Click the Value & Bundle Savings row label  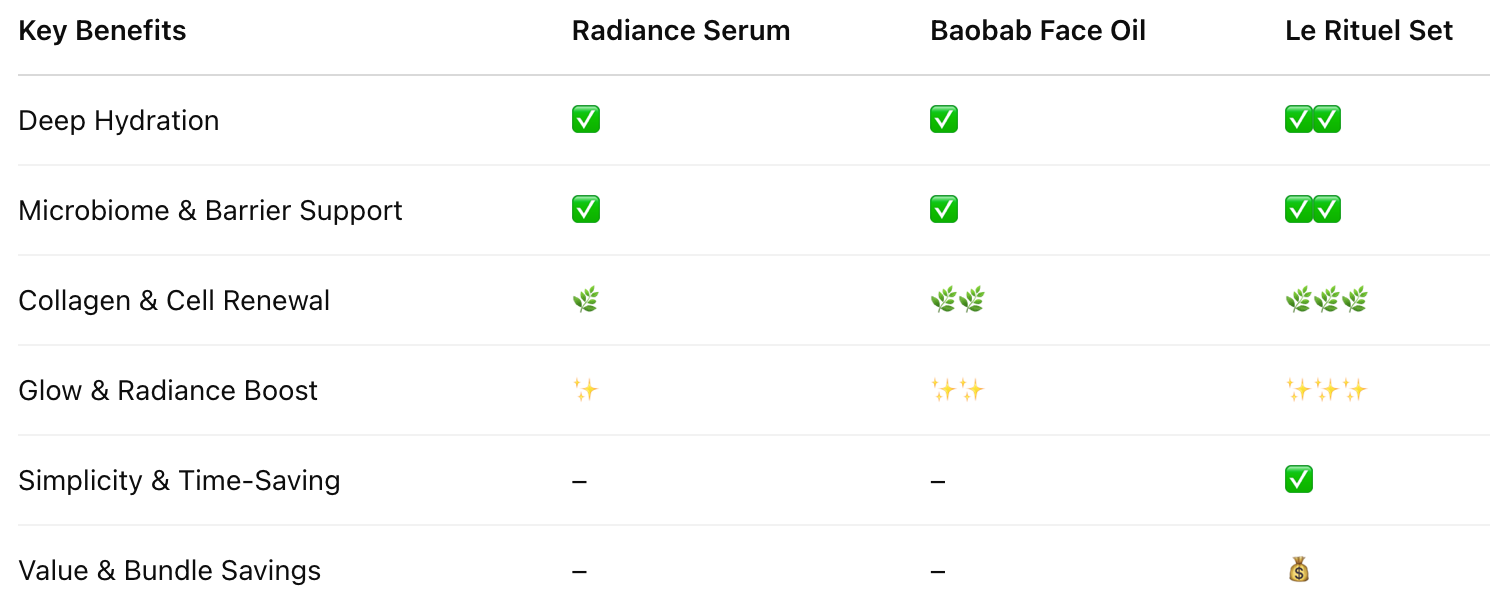169,571
